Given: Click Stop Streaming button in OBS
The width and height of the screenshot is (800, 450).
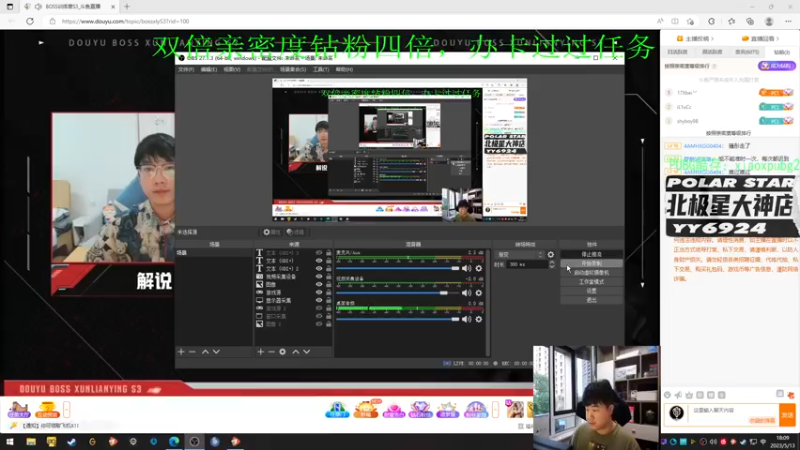Looking at the screenshot, I should pos(591,254).
